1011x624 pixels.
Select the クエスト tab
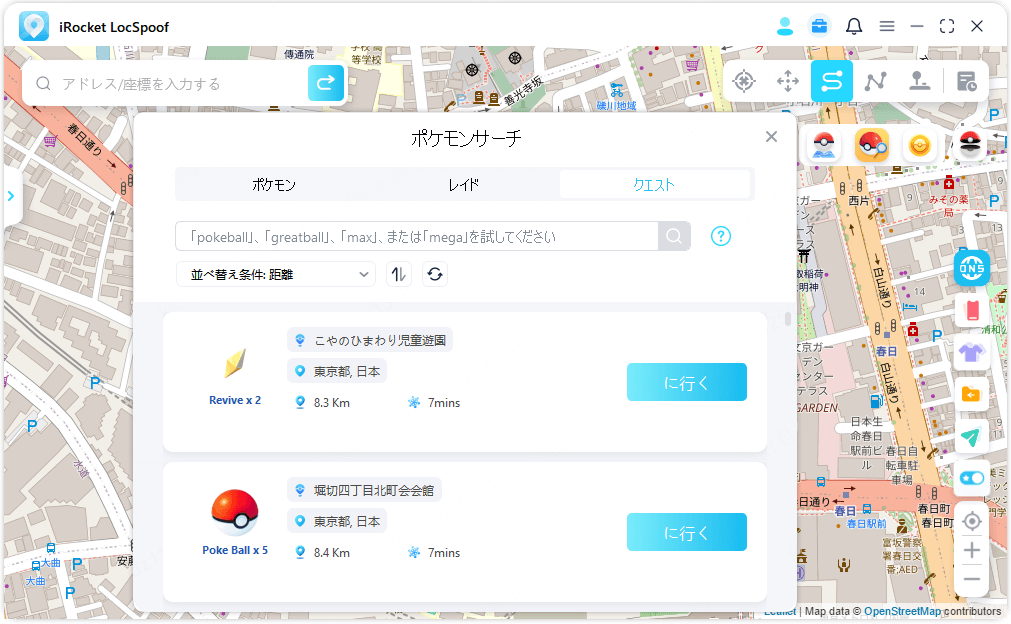pyautogui.click(x=654, y=185)
